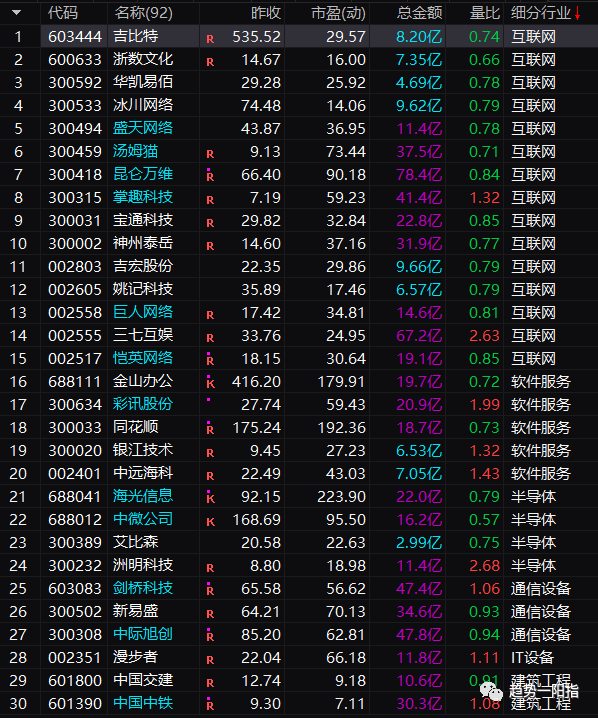This screenshot has width=598, height=718.
Task: Click the R icon in 掌趣科技 row
Action: [x=210, y=200]
